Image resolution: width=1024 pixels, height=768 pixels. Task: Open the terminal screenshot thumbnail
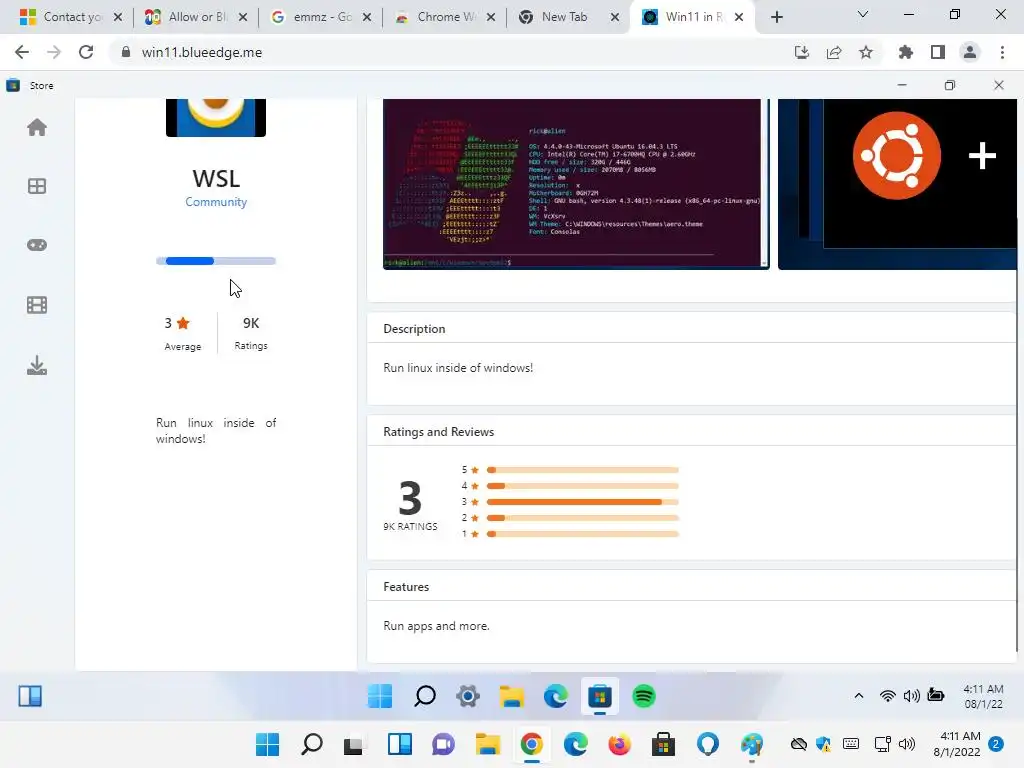point(576,184)
